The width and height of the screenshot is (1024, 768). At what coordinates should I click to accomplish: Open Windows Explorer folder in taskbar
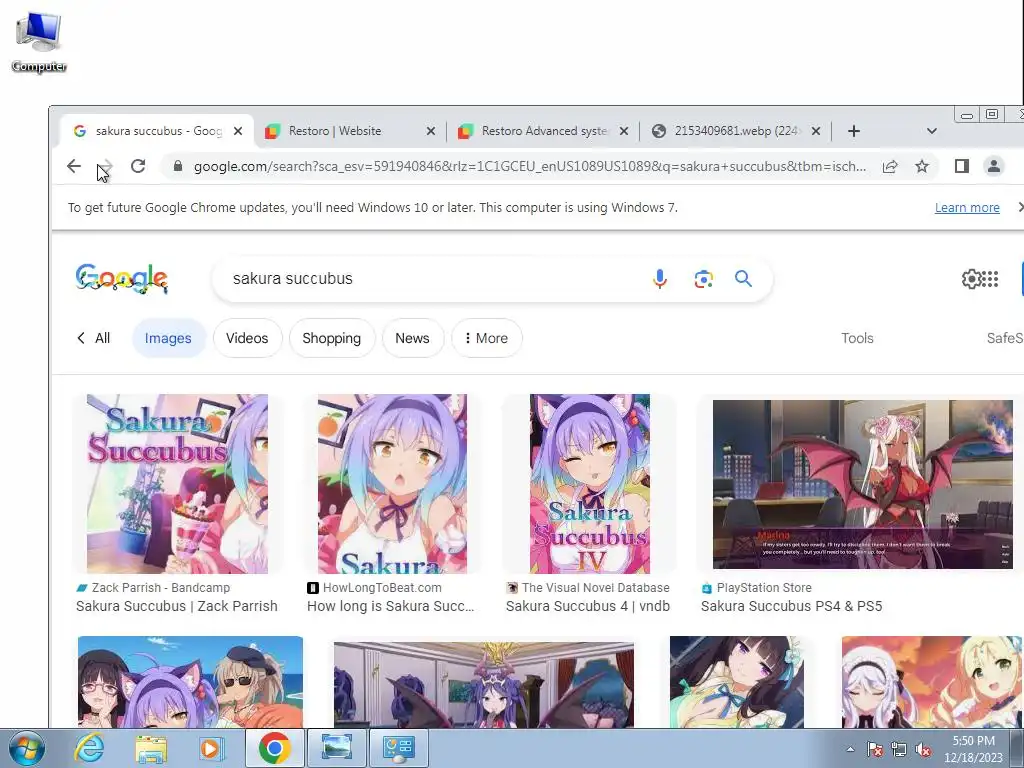point(150,748)
